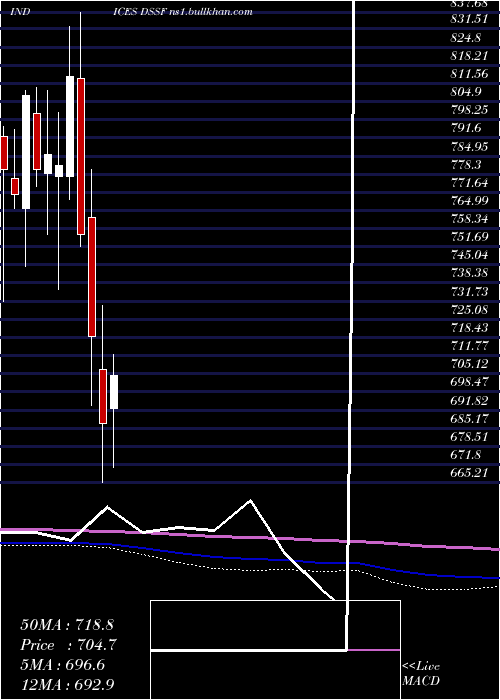Click the 824.8 price axis label
Screen dimensions: 500x700
click(x=466, y=38)
